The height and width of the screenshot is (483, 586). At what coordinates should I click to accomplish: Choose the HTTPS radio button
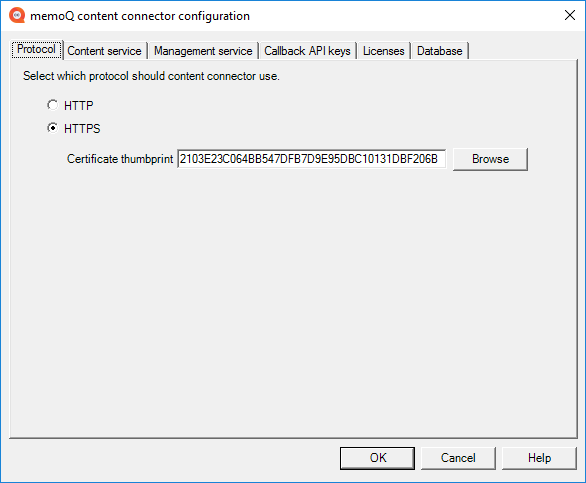[x=53, y=128]
